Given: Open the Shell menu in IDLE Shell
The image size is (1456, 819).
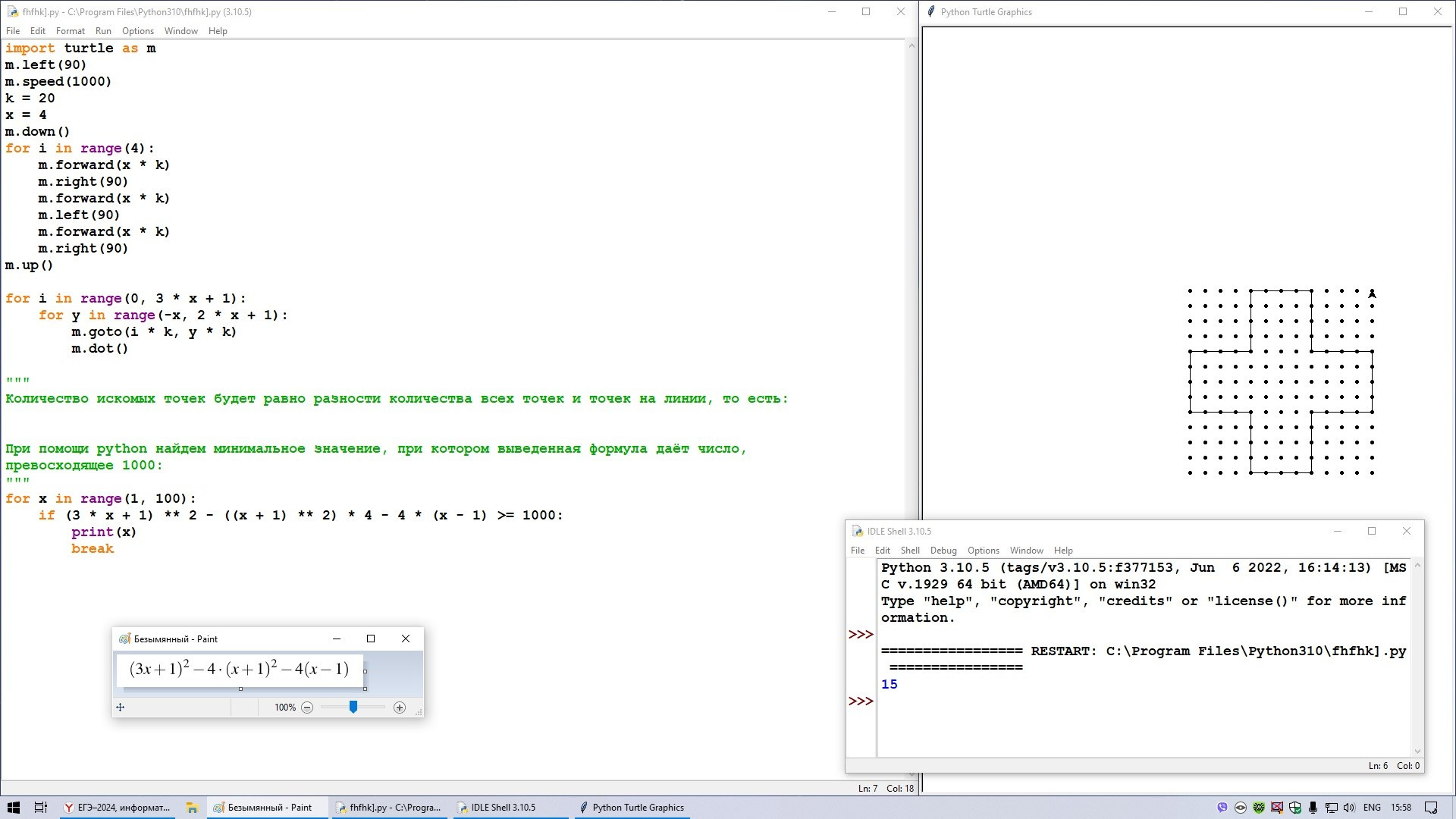Looking at the screenshot, I should coord(910,551).
